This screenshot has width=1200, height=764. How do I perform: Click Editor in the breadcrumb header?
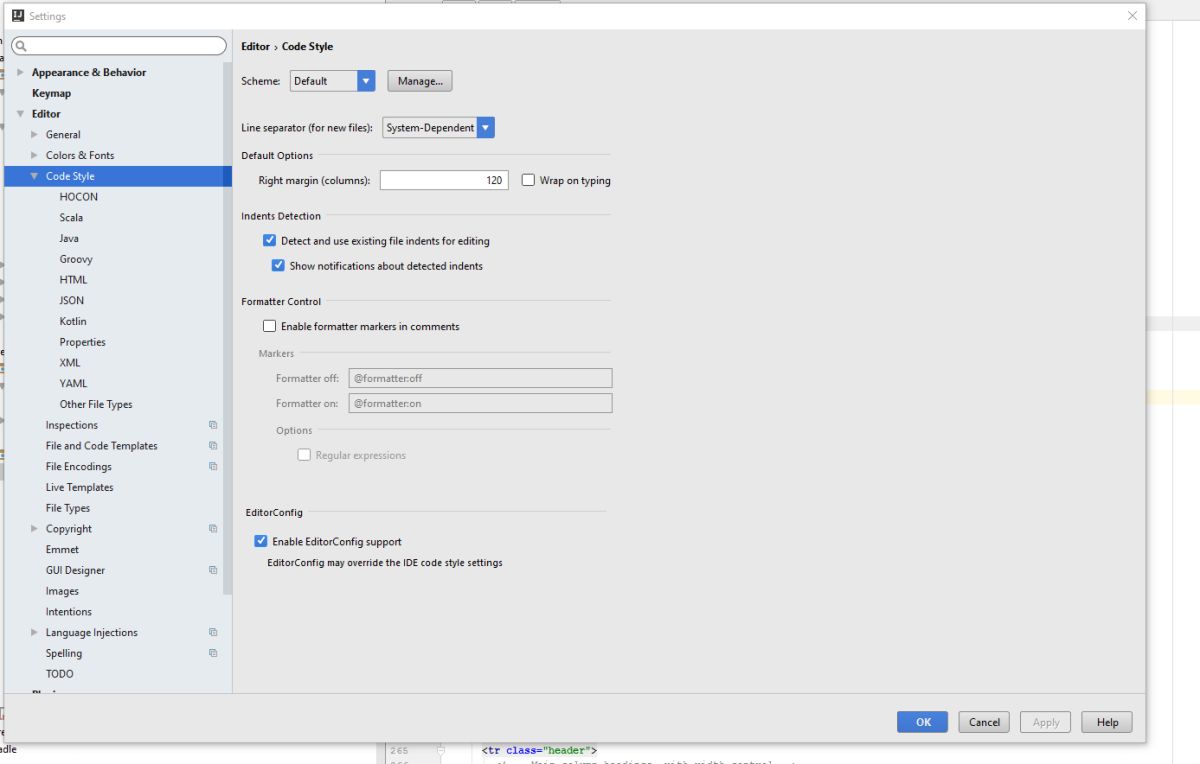pyautogui.click(x=256, y=46)
